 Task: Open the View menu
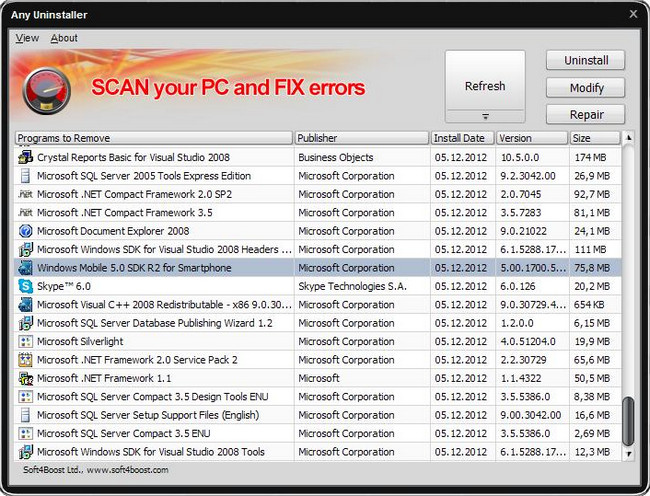27,38
